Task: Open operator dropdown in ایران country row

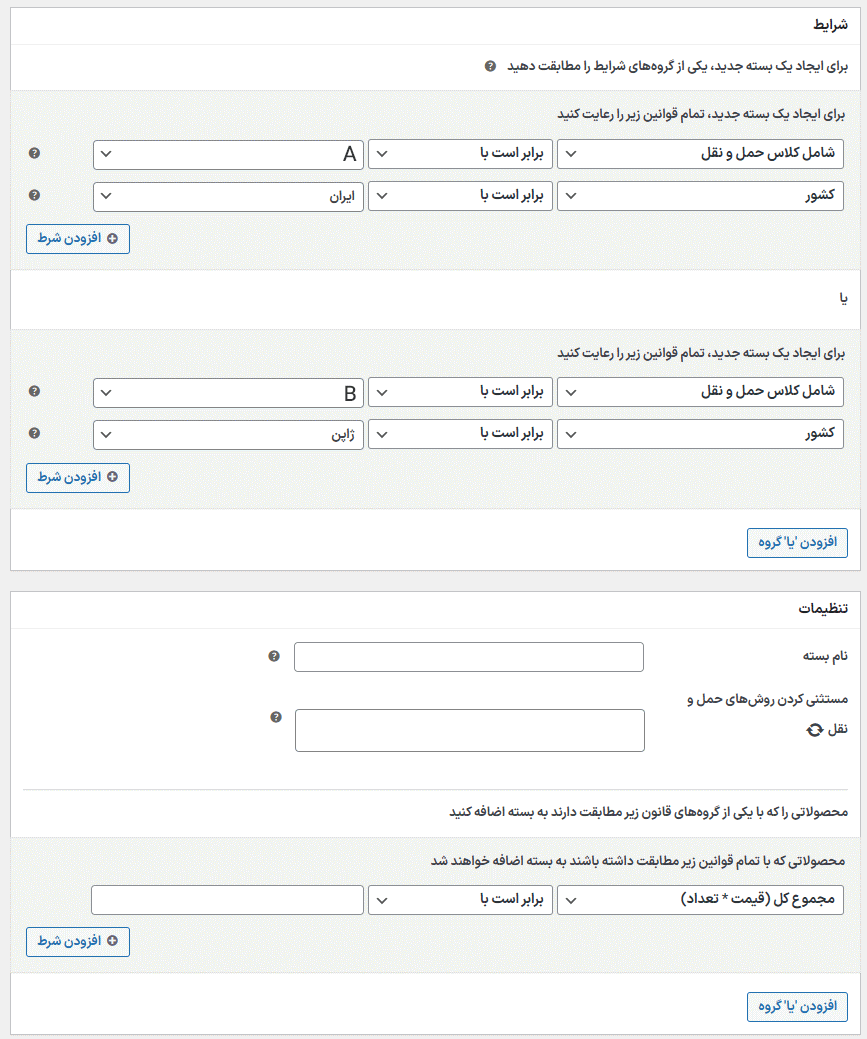Action: 460,196
